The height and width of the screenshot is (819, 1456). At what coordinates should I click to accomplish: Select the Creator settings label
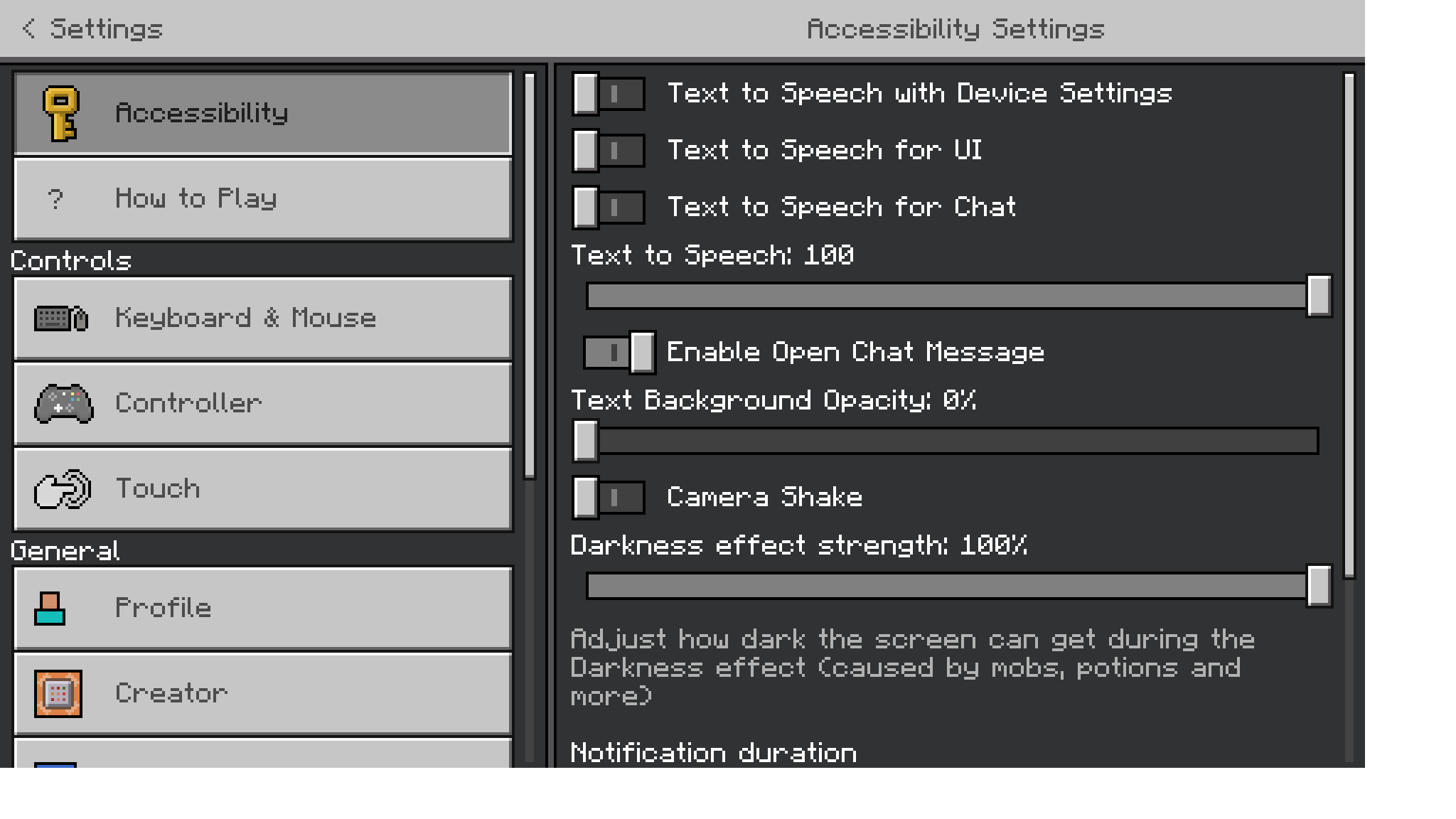(x=171, y=693)
